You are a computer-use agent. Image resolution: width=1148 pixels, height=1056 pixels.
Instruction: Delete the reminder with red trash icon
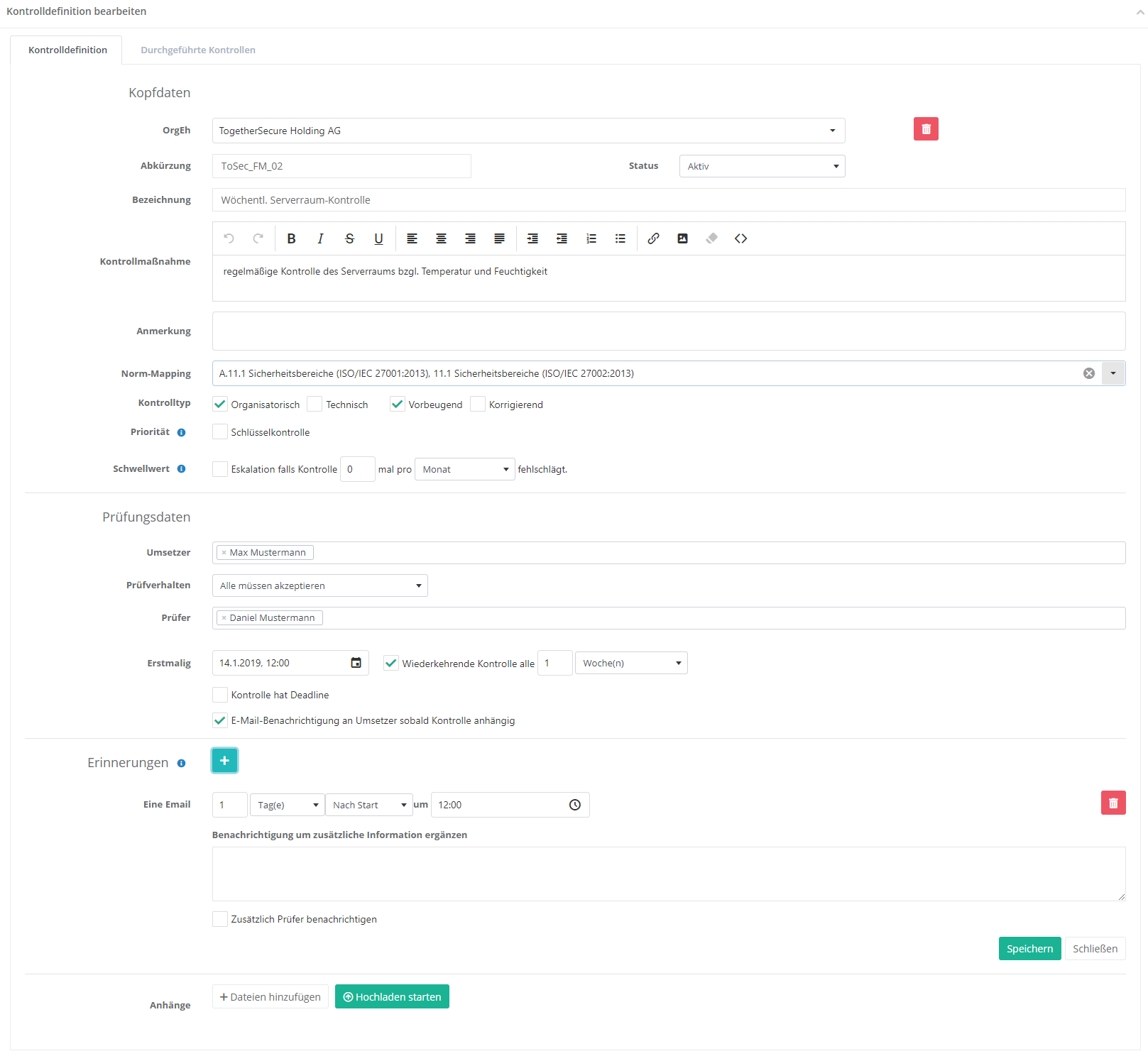pos(1113,803)
